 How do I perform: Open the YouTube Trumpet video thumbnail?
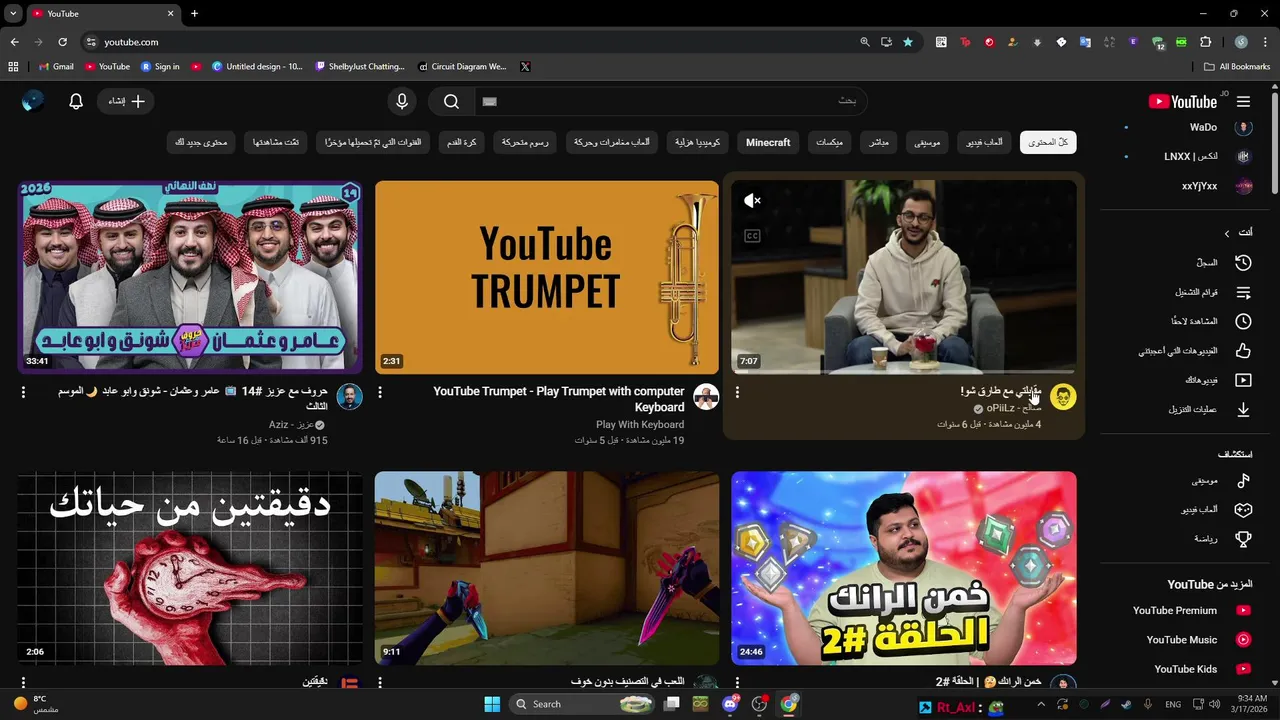click(547, 277)
